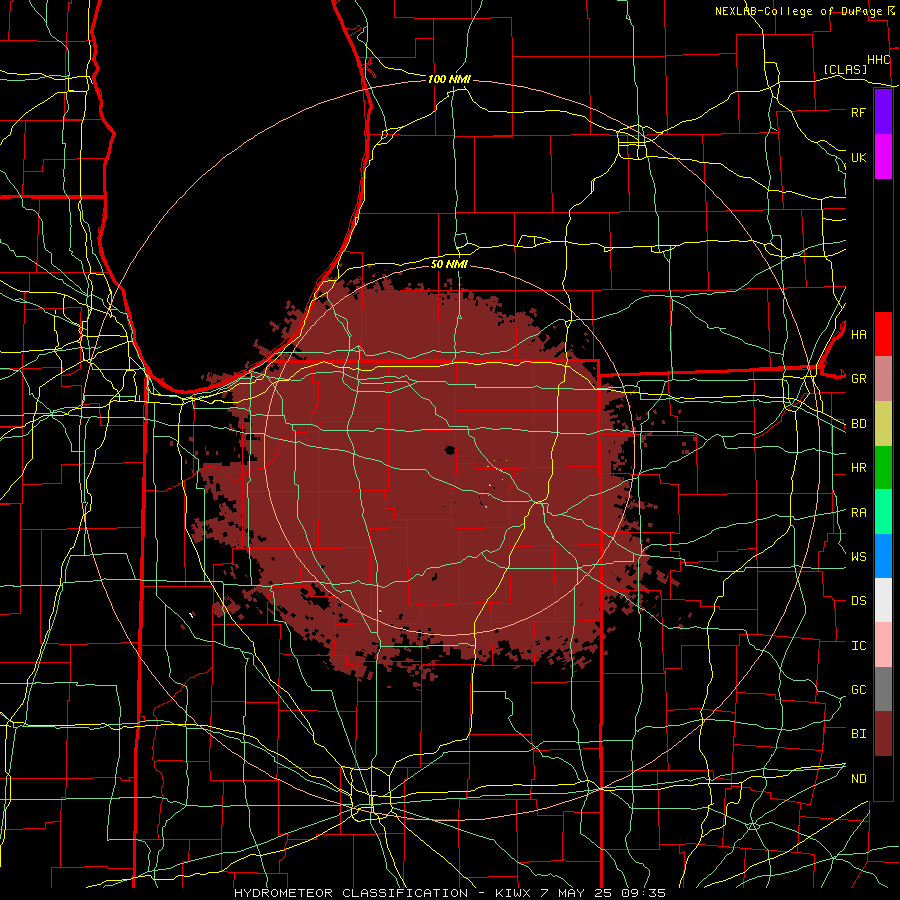Screen dimensions: 900x900
Task: Click the HR legend label
Action: [858, 468]
